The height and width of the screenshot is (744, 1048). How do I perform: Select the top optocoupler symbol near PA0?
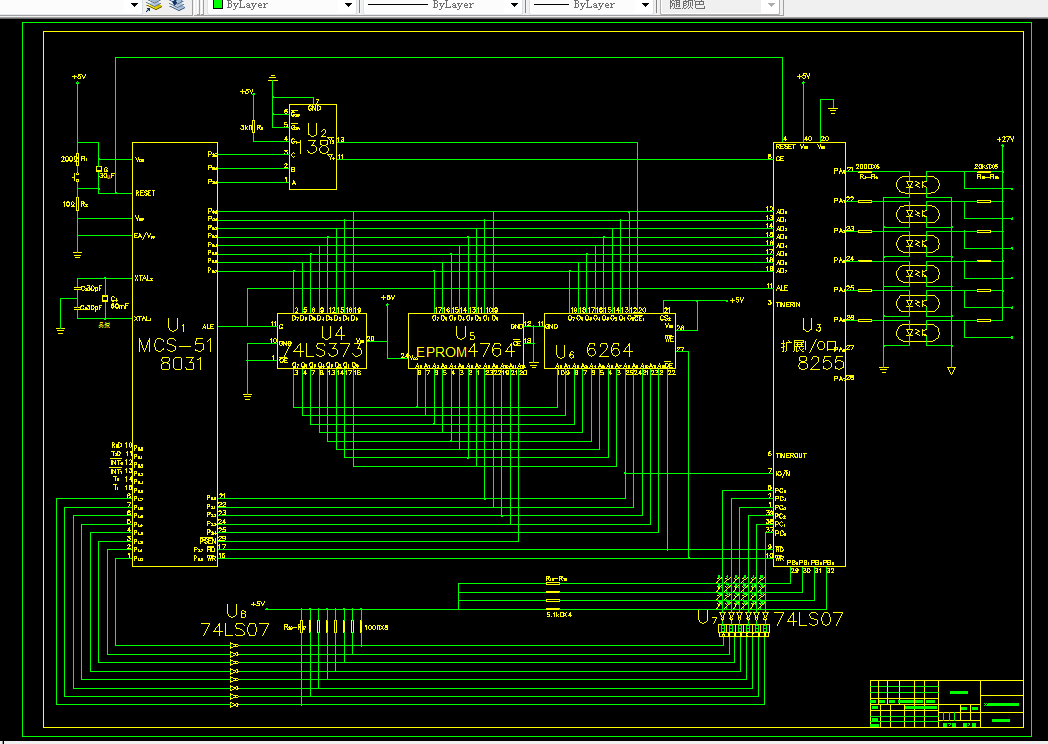click(918, 184)
